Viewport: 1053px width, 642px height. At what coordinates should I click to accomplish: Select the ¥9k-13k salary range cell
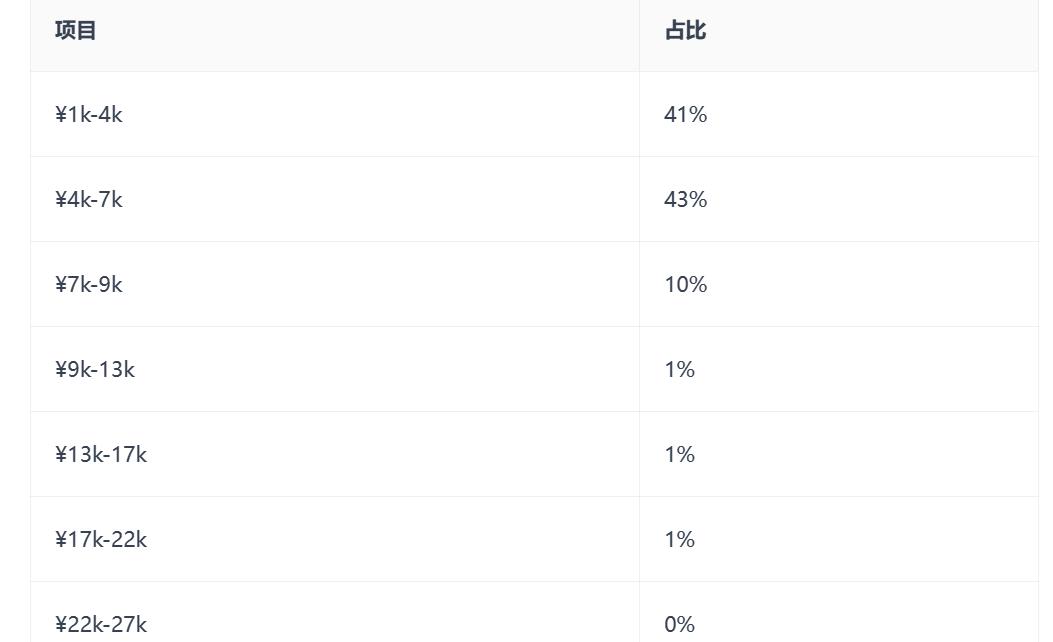(95, 369)
